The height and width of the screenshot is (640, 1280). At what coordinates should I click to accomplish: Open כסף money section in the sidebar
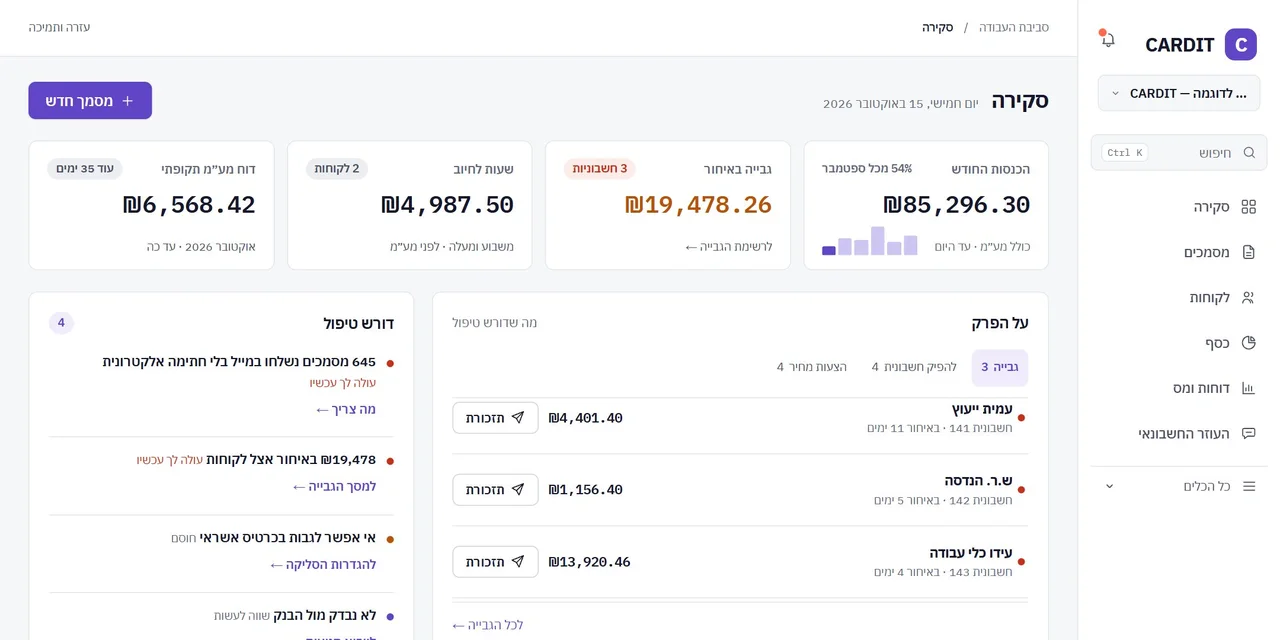(x=1179, y=343)
